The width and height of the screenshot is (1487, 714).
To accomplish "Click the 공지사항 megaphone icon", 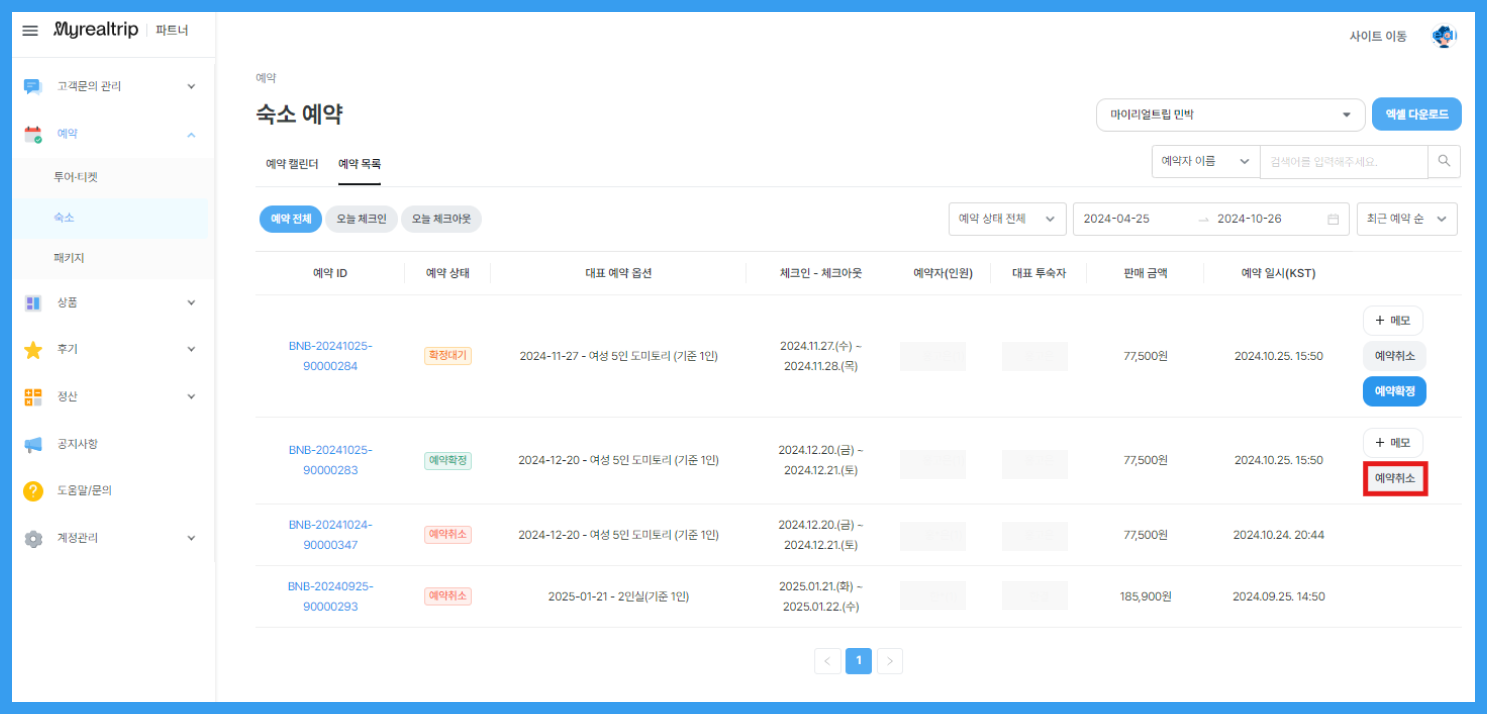I will 31,443.
